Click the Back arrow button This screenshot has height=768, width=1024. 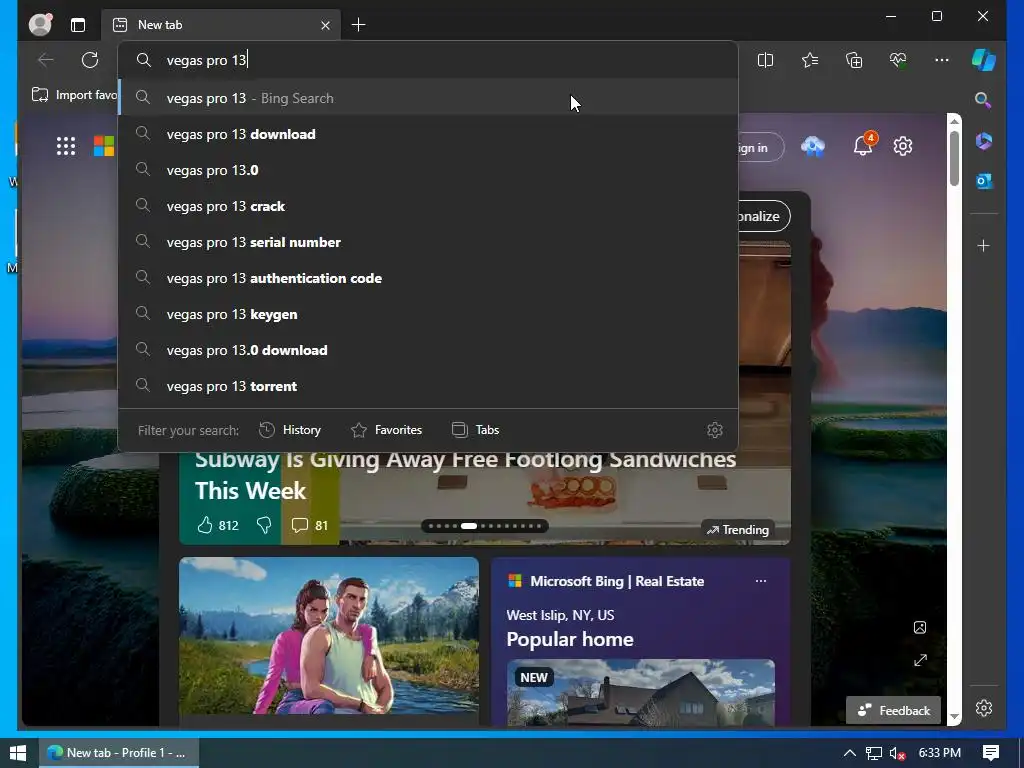[46, 60]
